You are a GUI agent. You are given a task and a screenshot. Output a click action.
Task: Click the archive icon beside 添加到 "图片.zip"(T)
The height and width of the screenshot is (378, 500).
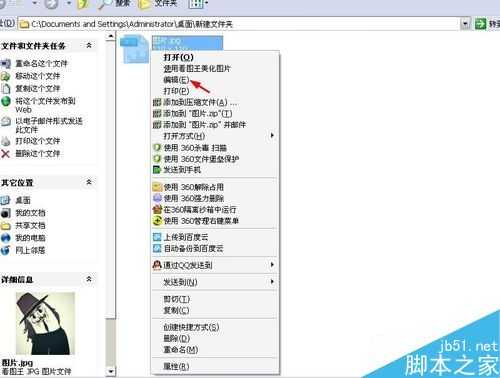coord(157,114)
